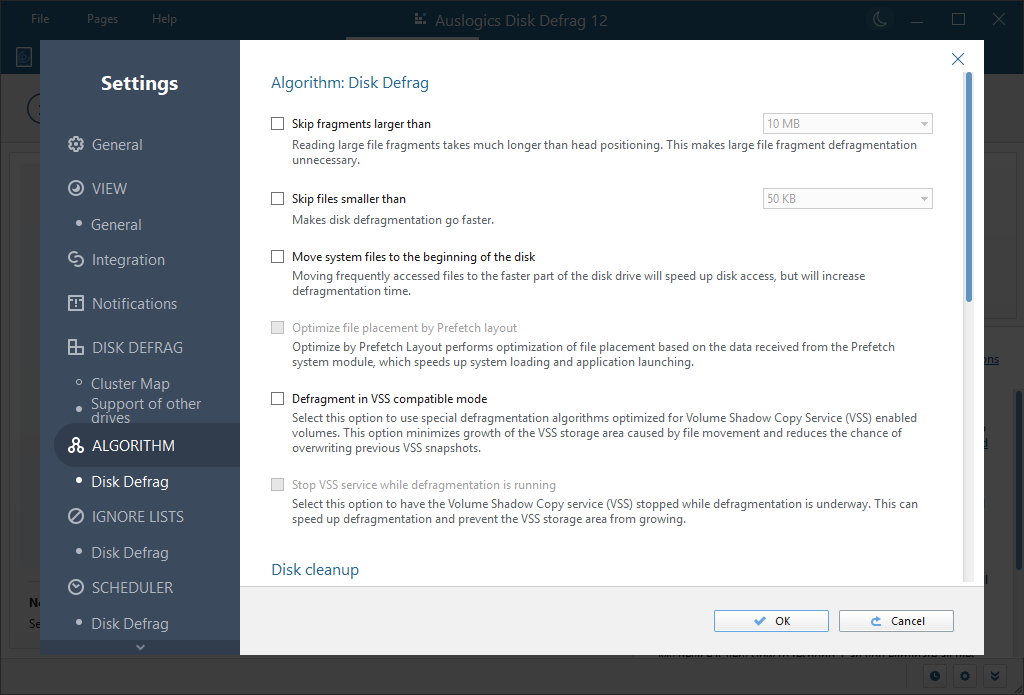Screen dimensions: 1024x695
Task: Expand more sidebar items with down chevron
Action: (x=140, y=647)
